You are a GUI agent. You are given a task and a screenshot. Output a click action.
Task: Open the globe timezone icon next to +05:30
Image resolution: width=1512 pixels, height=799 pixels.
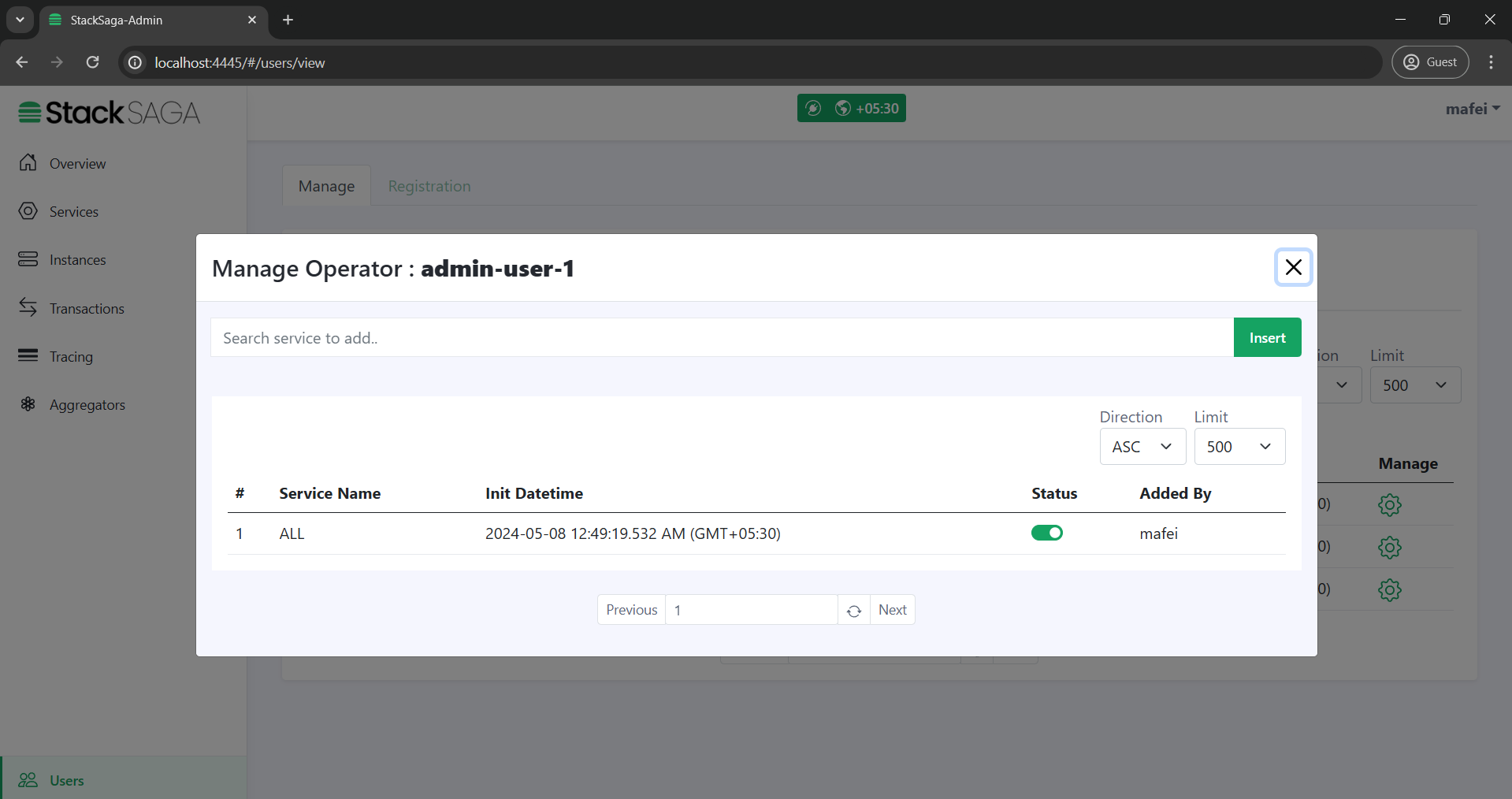coord(842,108)
